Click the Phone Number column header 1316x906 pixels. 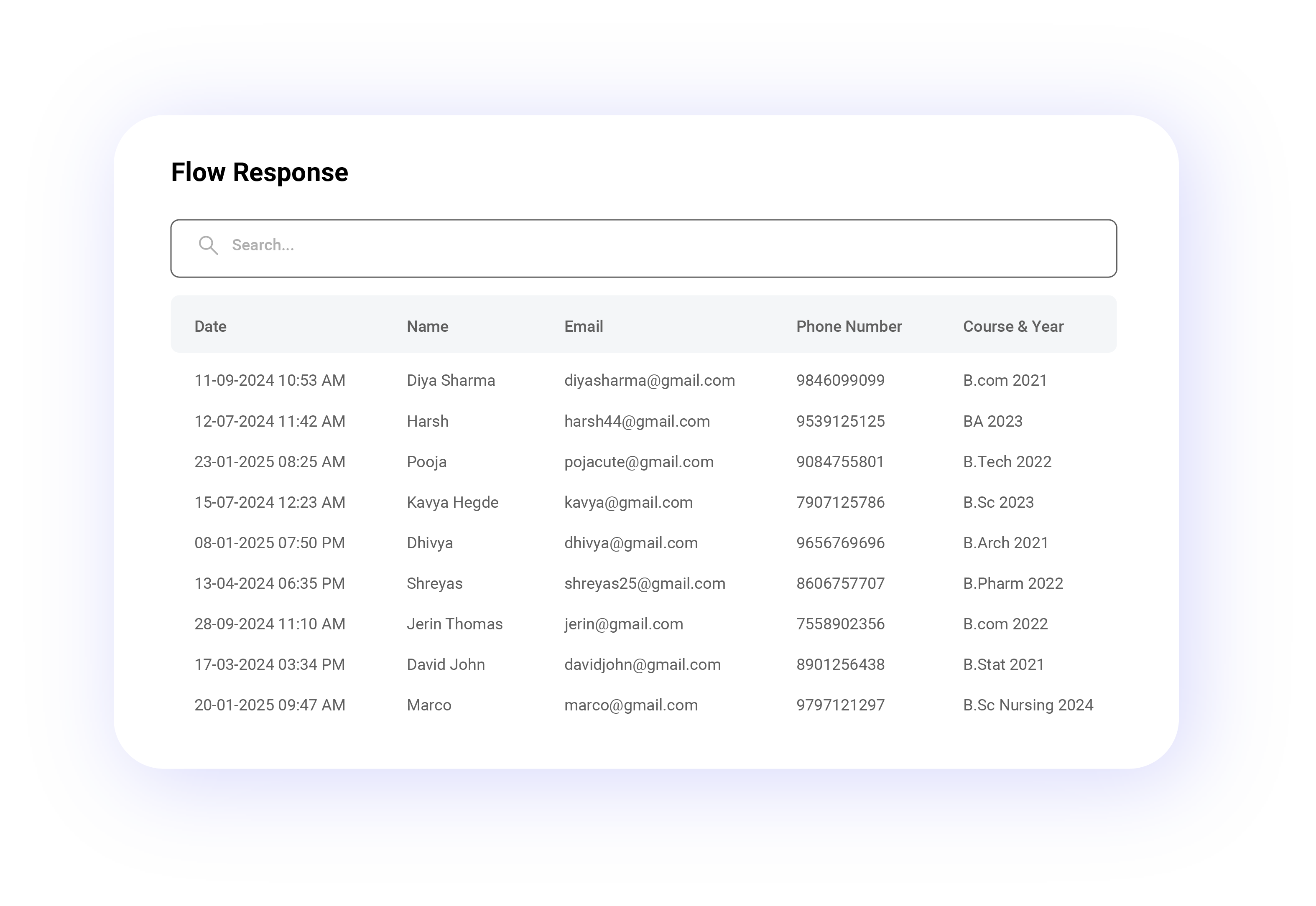(849, 326)
